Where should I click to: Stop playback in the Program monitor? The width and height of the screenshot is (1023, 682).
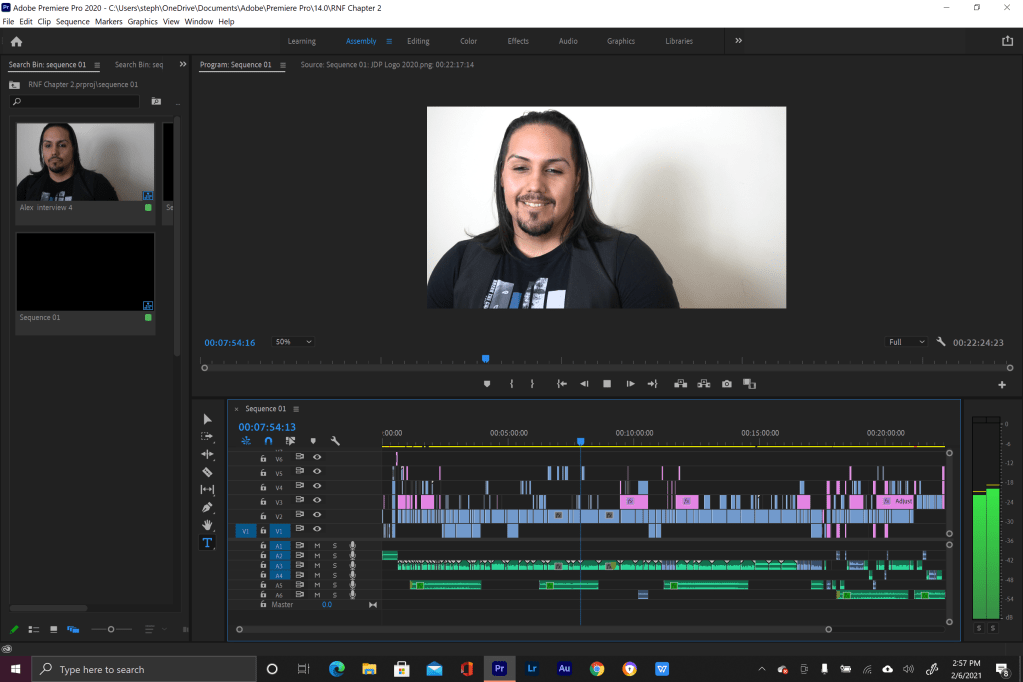coord(607,384)
